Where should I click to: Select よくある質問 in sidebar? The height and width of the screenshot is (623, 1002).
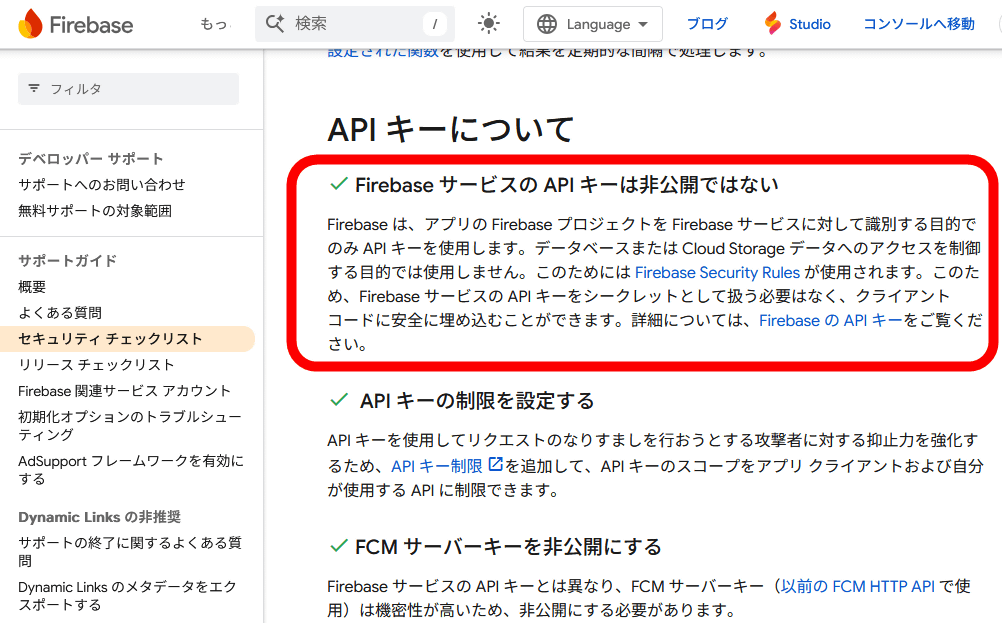pyautogui.click(x=60, y=313)
